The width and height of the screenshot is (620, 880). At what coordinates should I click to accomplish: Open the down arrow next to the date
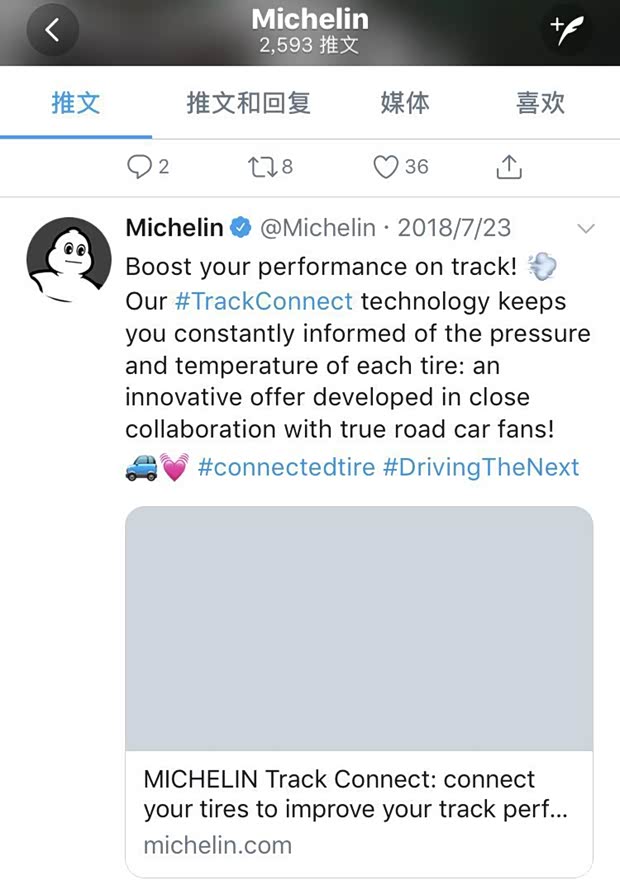586,229
